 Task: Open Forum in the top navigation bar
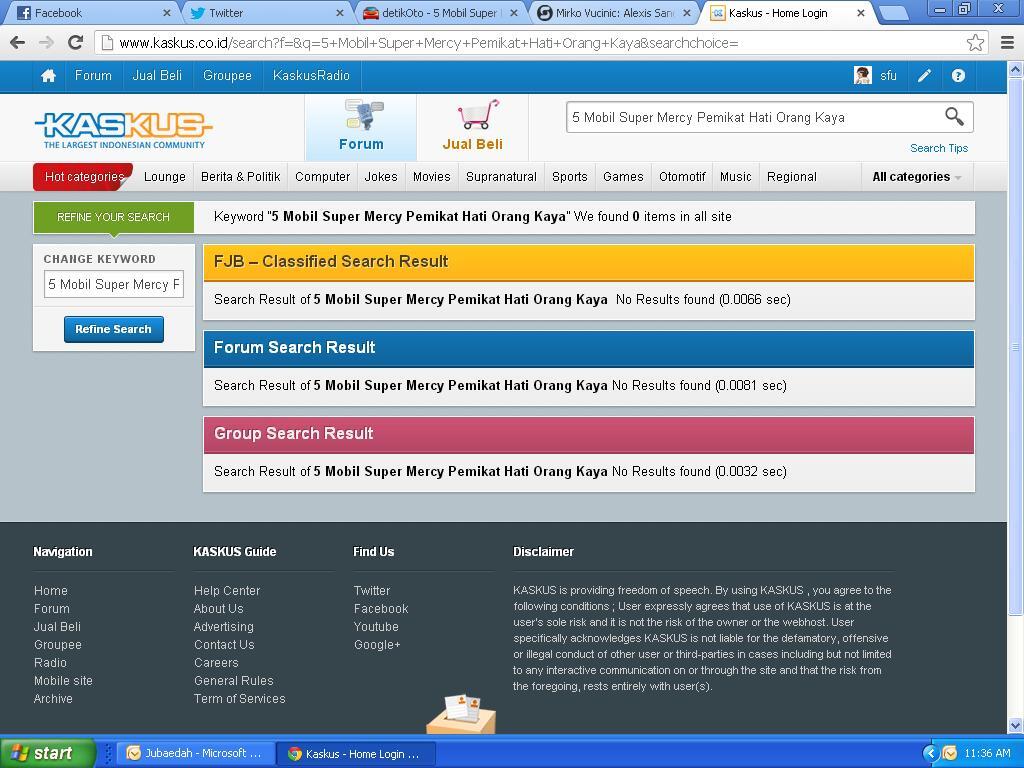[93, 76]
